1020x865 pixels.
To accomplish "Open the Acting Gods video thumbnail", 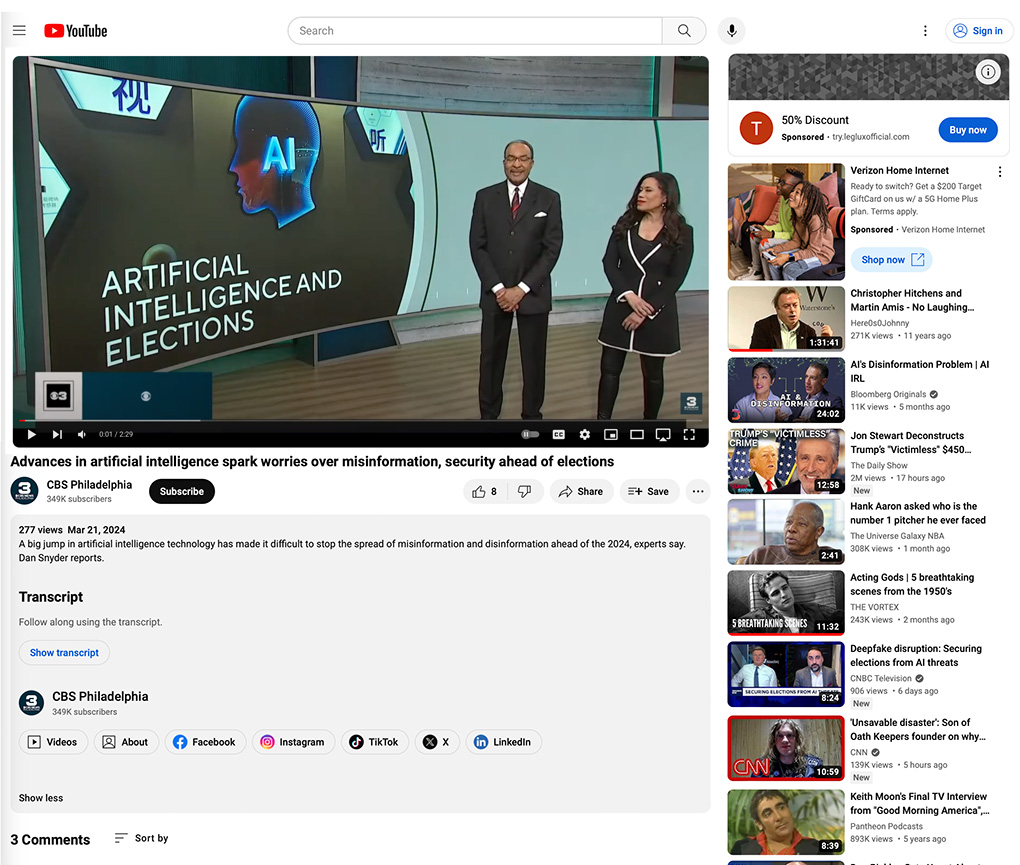I will click(x=786, y=603).
